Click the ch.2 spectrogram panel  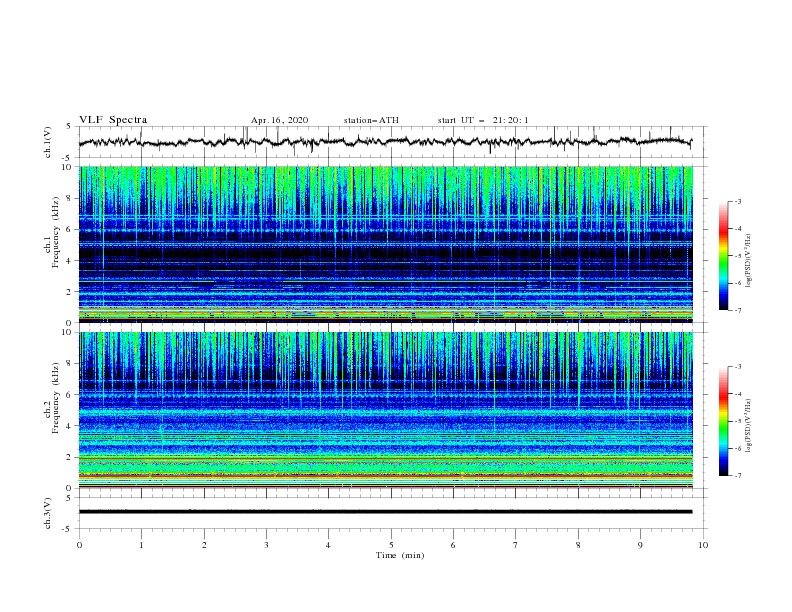386,410
